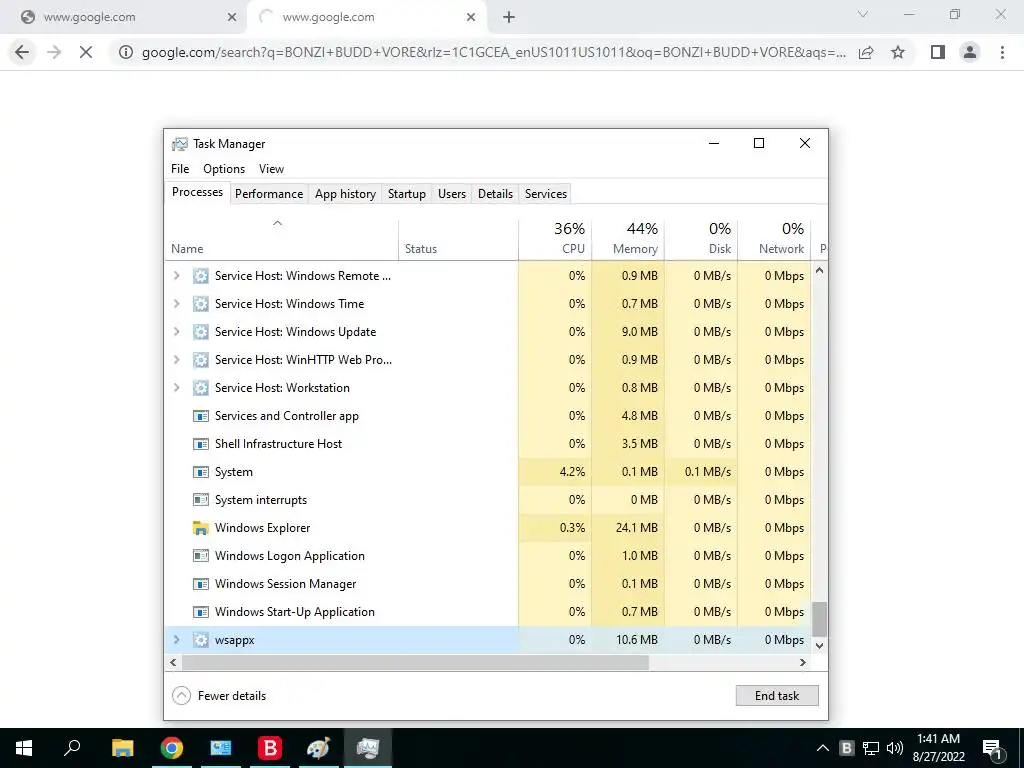Screen dimensions: 1024x768
Task: Click the Task Manager title bar icon
Action: 180,144
